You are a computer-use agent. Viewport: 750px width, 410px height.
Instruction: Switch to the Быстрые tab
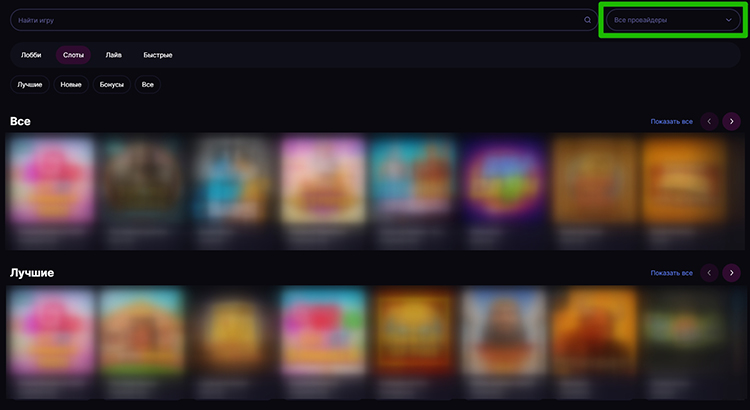[158, 55]
